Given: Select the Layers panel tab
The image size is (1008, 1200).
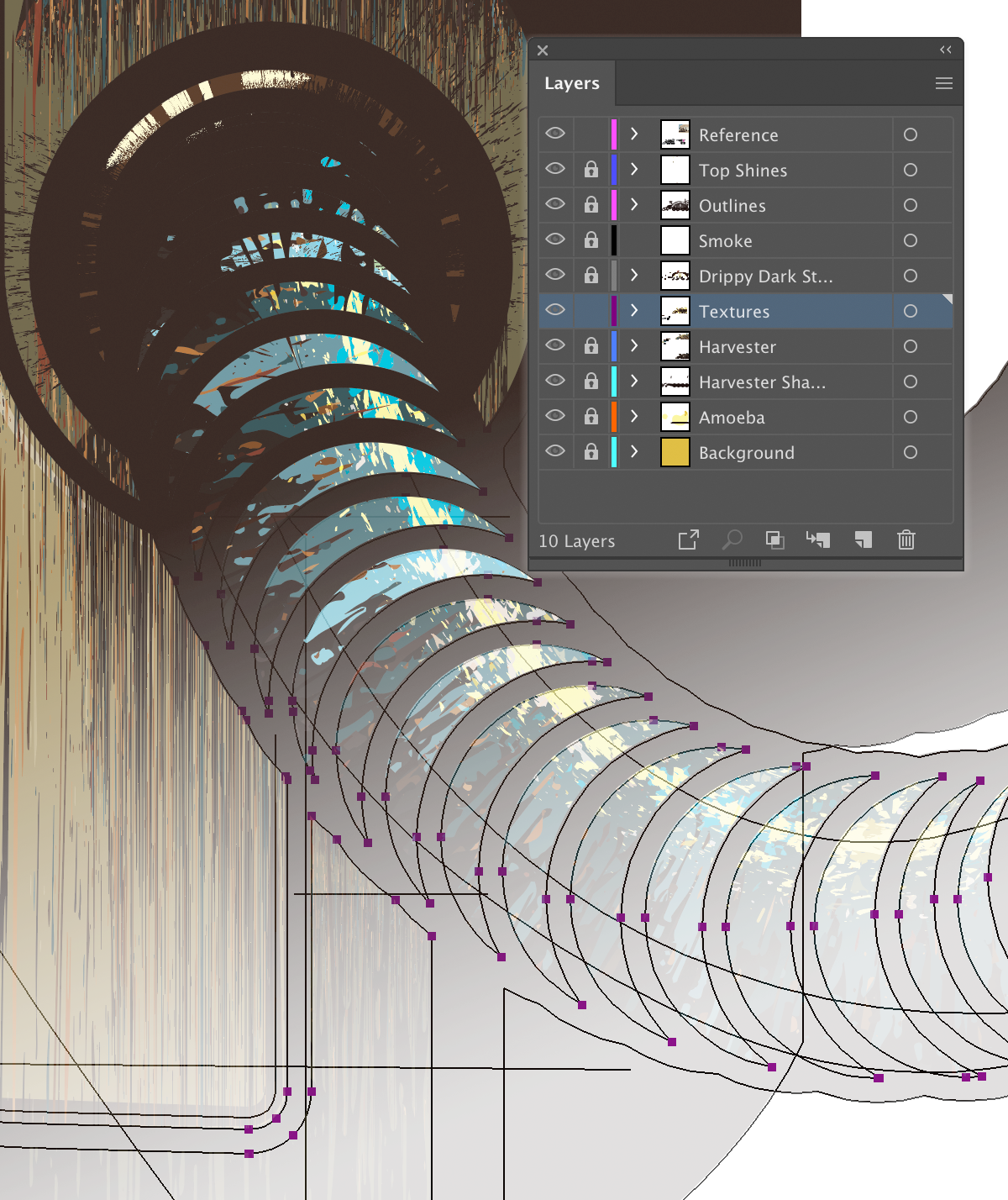Looking at the screenshot, I should click(572, 83).
